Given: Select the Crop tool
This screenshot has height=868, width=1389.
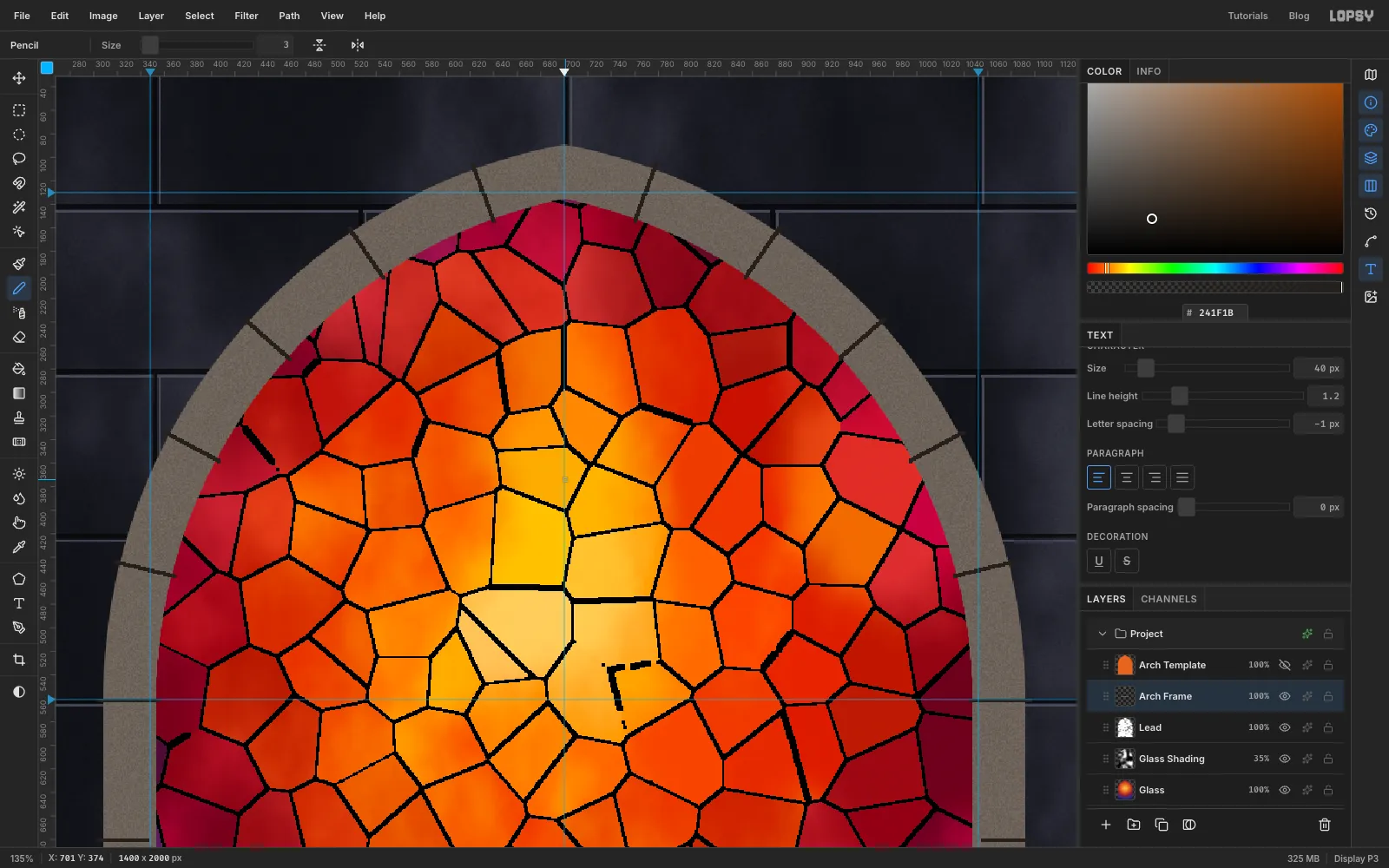Looking at the screenshot, I should point(19,660).
